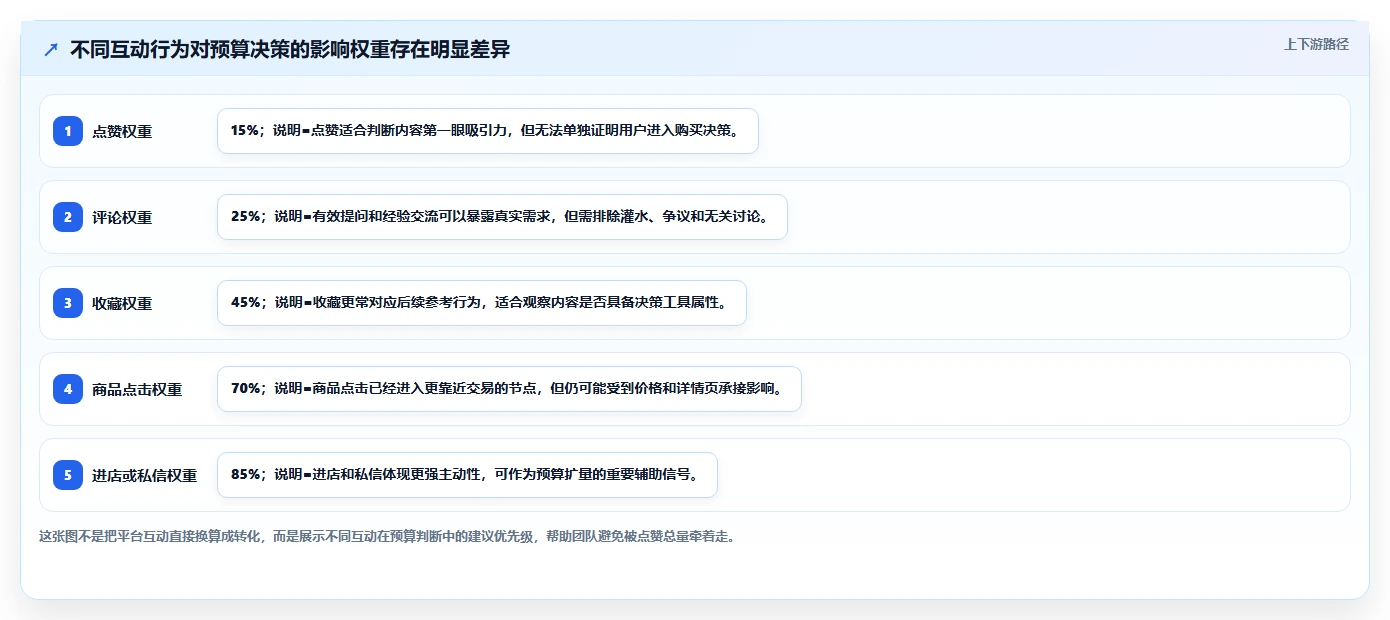The image size is (1390, 620).
Task: Click the footnote starting 这张图不是把平台互动
Action: (x=389, y=536)
